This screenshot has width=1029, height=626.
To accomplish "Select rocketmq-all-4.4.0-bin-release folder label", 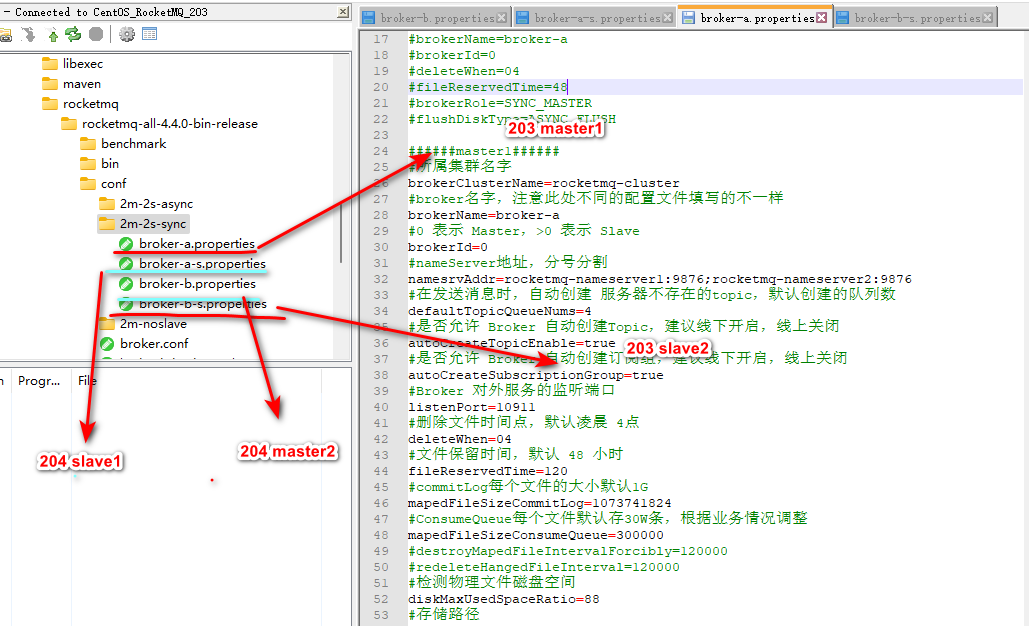I will click(170, 124).
